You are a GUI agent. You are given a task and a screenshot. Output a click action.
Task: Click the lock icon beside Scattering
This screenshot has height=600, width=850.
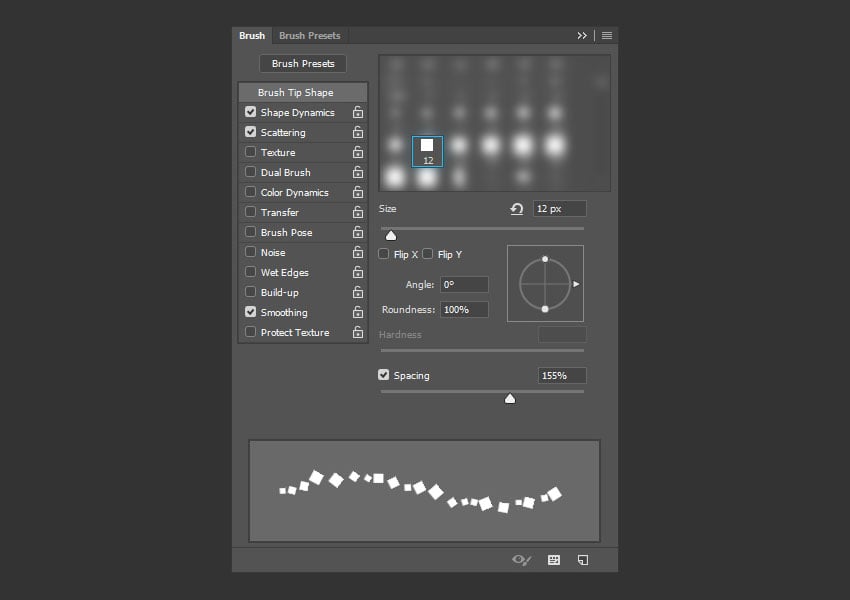pos(357,132)
